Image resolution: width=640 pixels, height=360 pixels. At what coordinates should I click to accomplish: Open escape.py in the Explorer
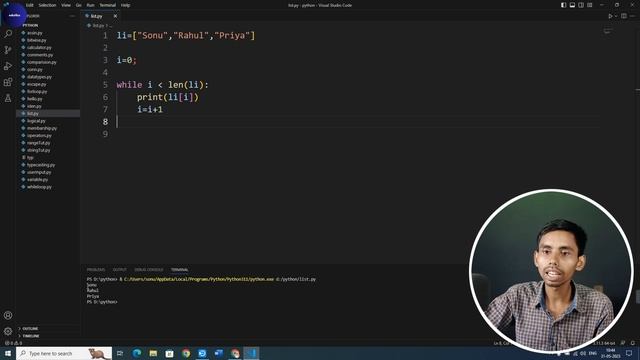[36, 84]
